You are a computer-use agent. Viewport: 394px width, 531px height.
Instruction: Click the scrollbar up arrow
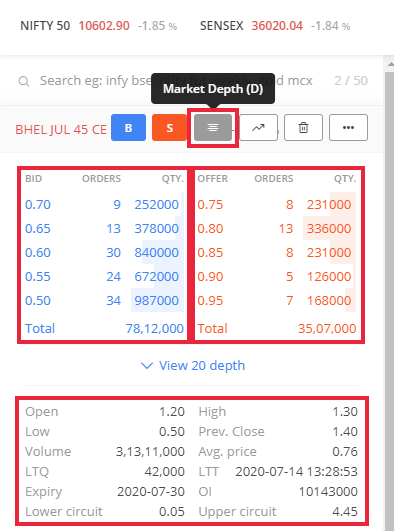(390, 64)
